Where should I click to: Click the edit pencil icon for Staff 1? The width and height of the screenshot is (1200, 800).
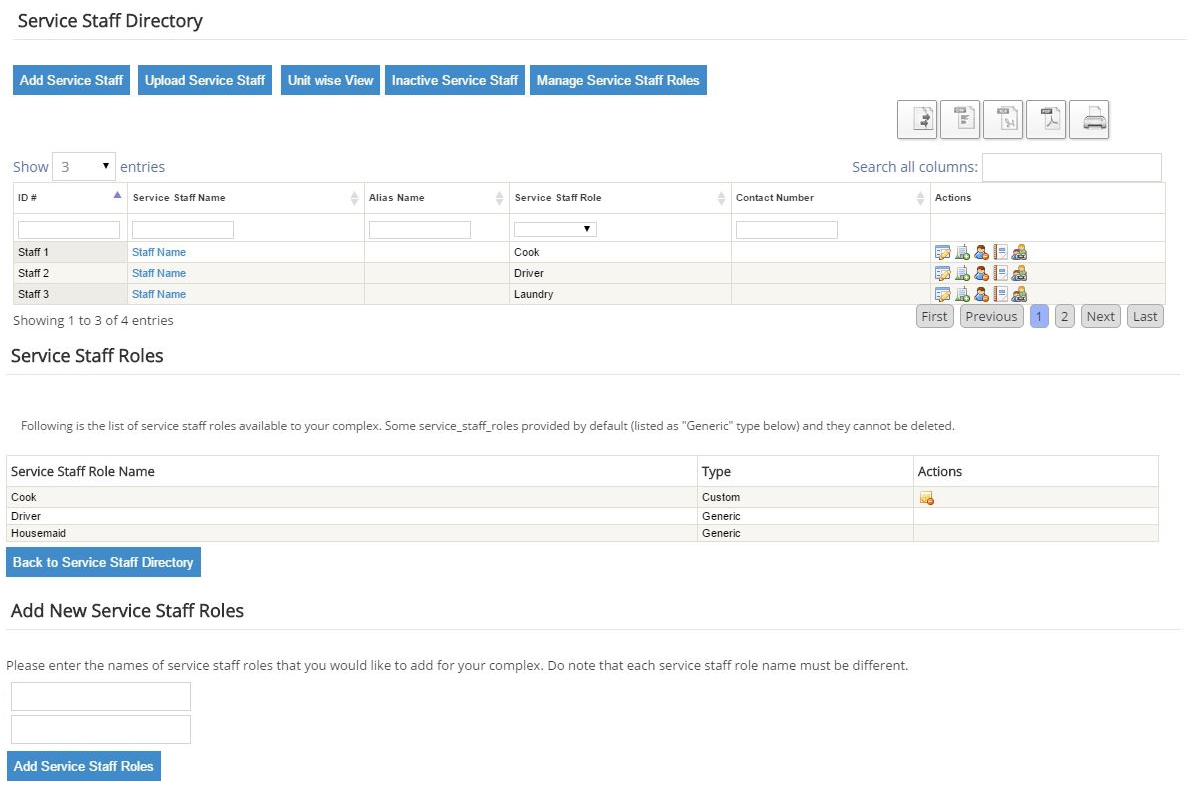[942, 252]
